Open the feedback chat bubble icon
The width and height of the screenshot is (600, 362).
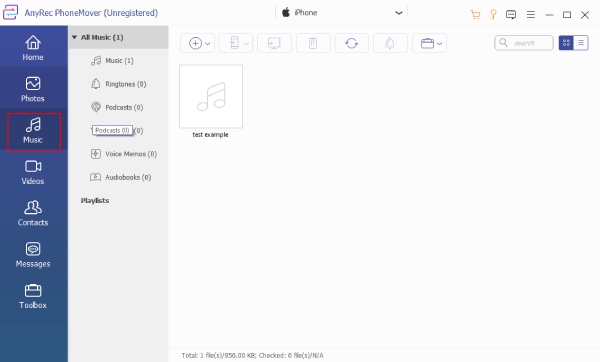(x=511, y=15)
